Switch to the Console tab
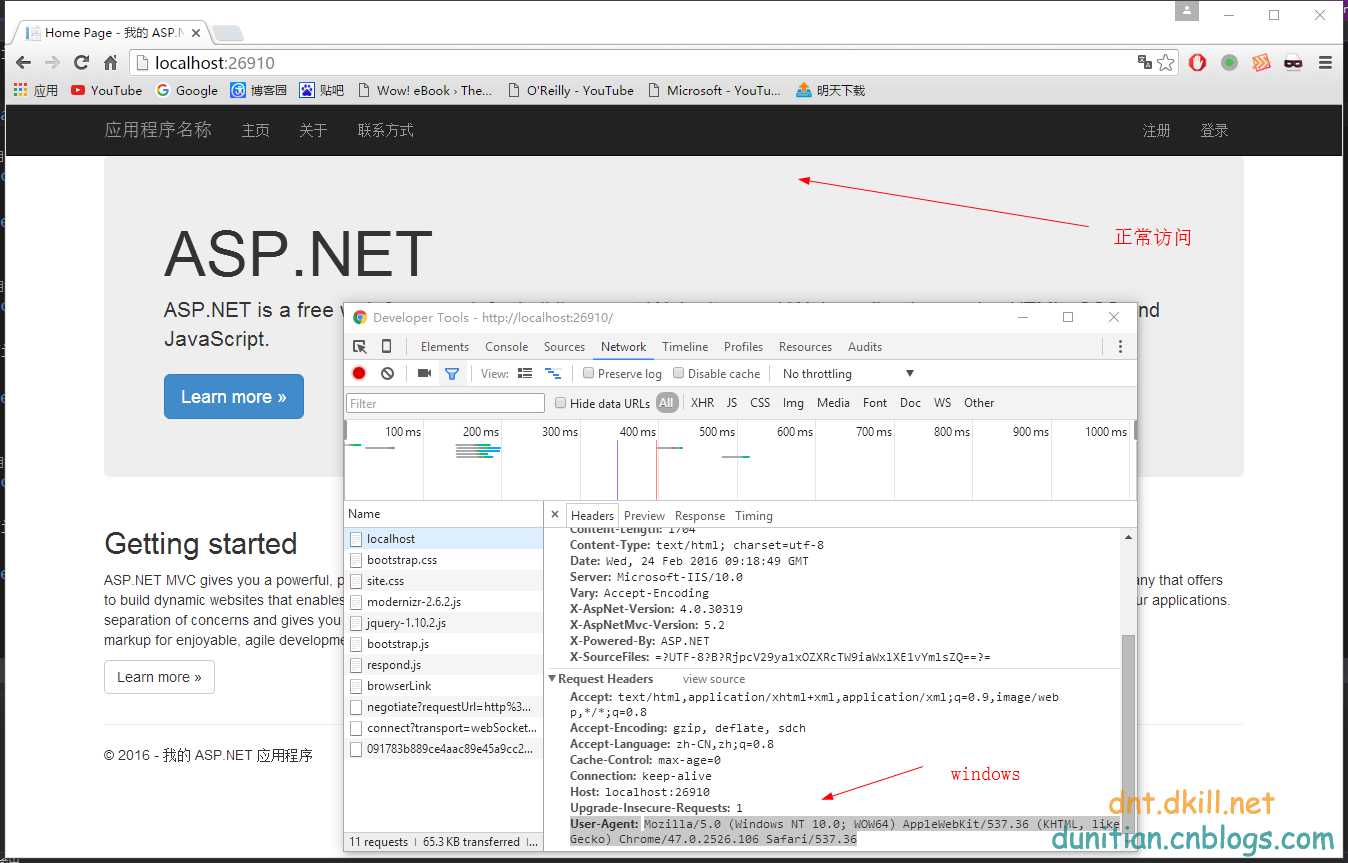This screenshot has width=1348, height=863. 507,346
